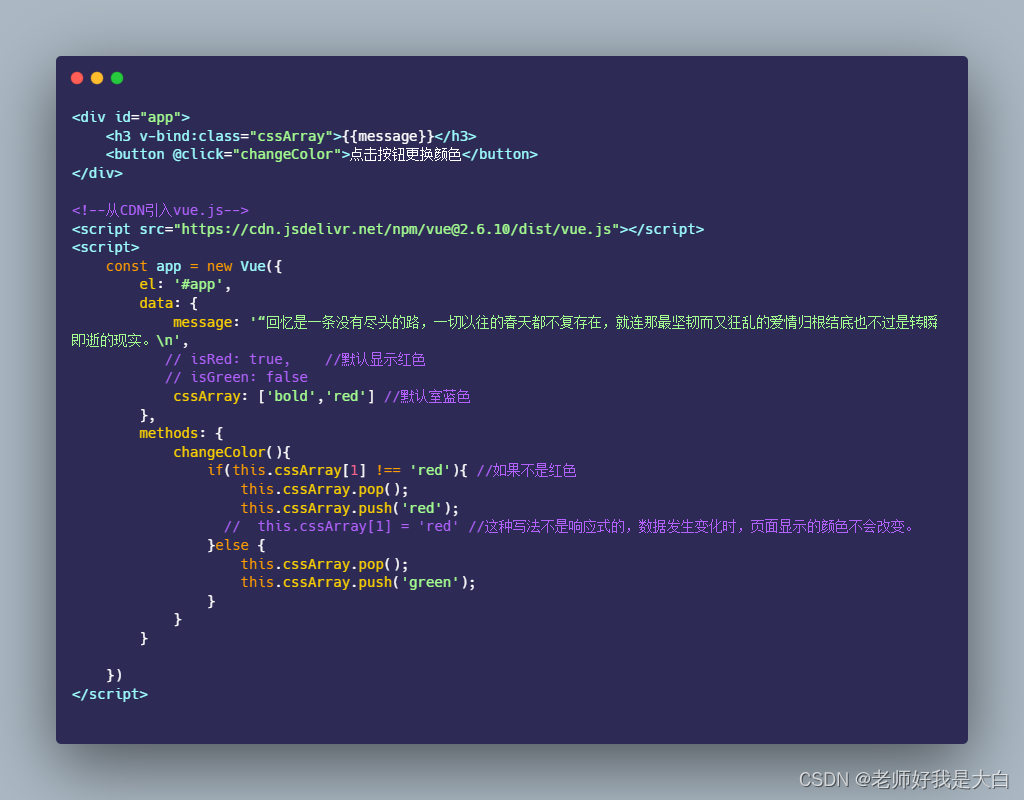Click the green maximize dot of the code window
Image resolution: width=1024 pixels, height=800 pixels.
coord(117,78)
